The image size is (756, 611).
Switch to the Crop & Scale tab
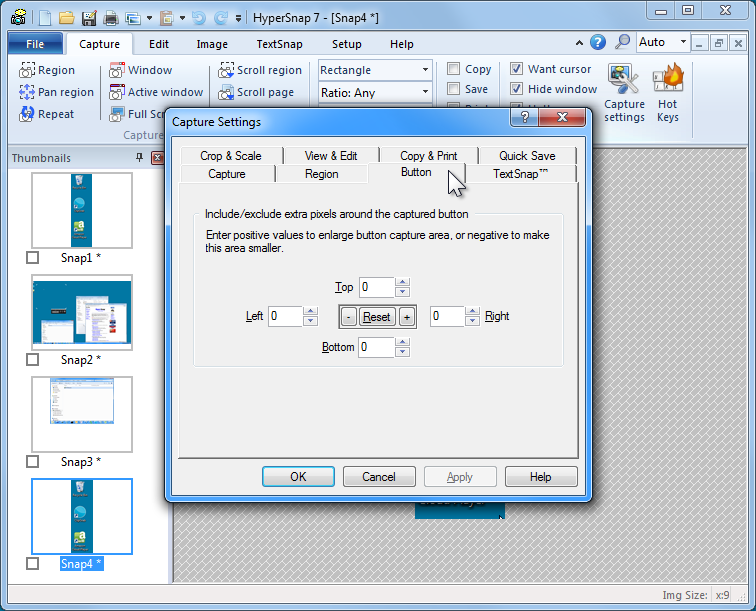[230, 155]
